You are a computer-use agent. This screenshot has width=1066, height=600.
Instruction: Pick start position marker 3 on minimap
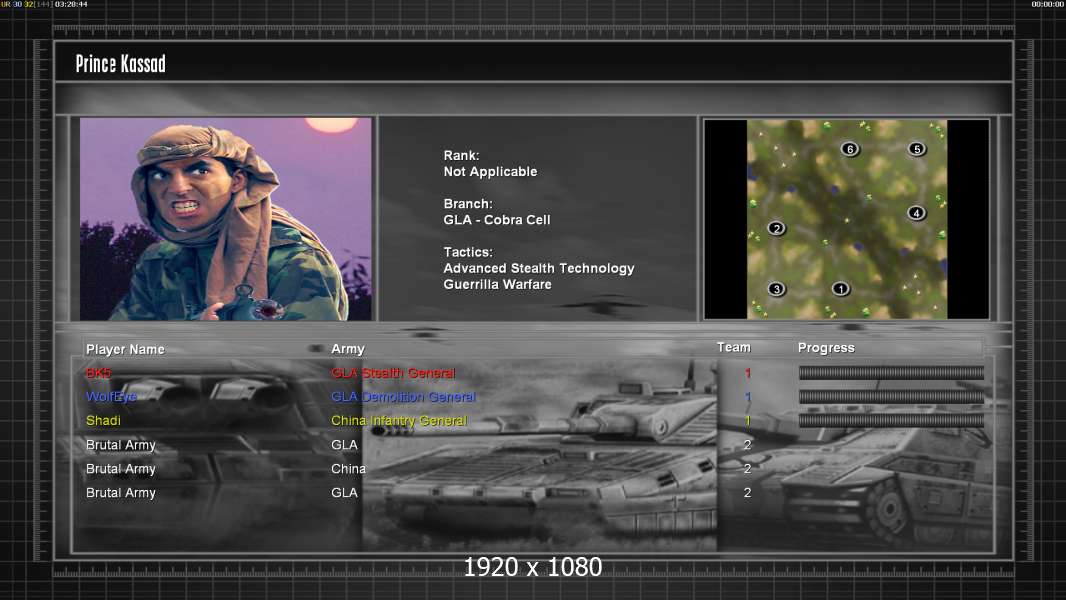coord(776,289)
